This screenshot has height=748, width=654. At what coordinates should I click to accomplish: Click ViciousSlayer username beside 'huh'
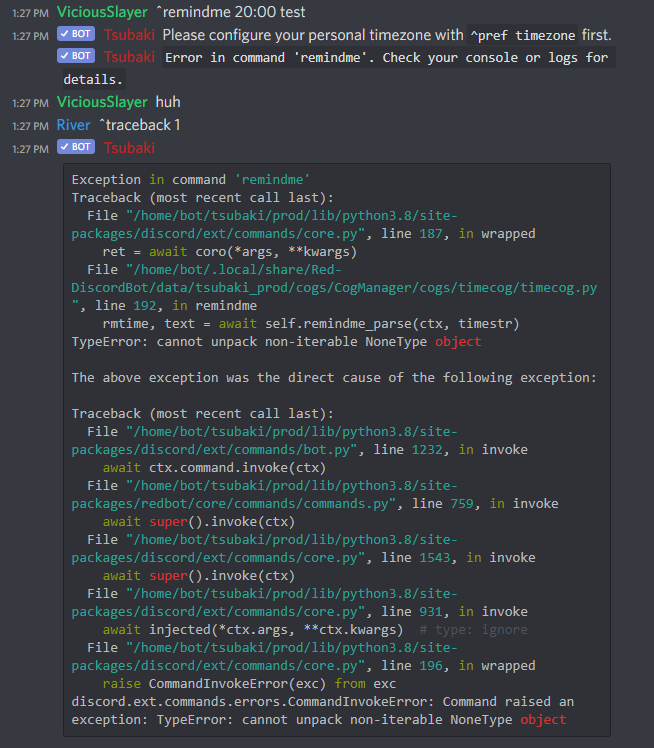[x=102, y=103]
